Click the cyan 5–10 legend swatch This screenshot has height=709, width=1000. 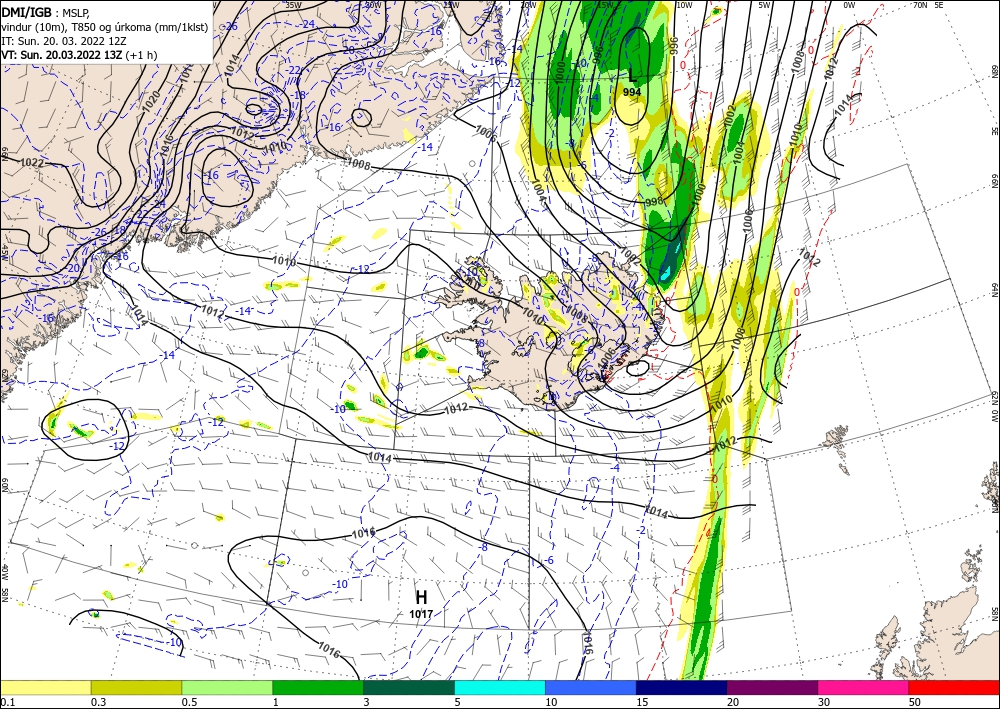[499, 687]
